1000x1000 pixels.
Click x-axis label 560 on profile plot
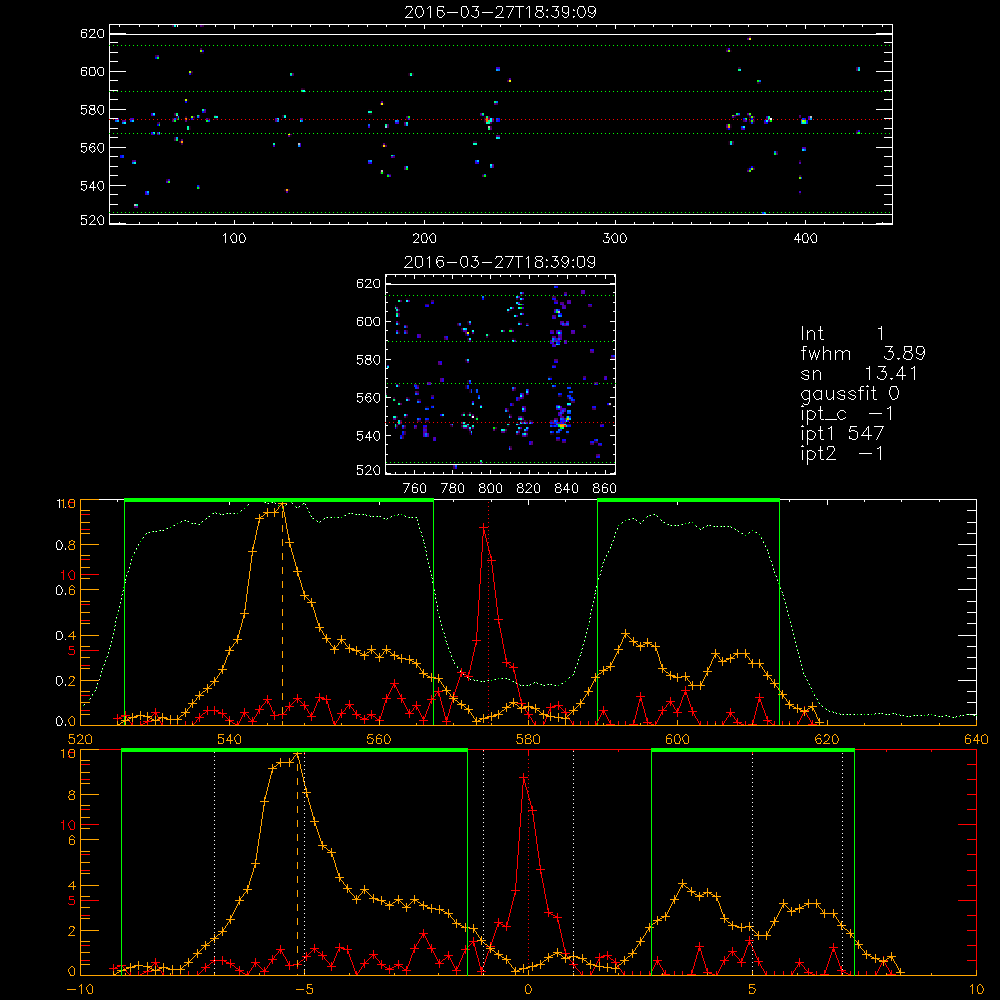click(x=379, y=739)
